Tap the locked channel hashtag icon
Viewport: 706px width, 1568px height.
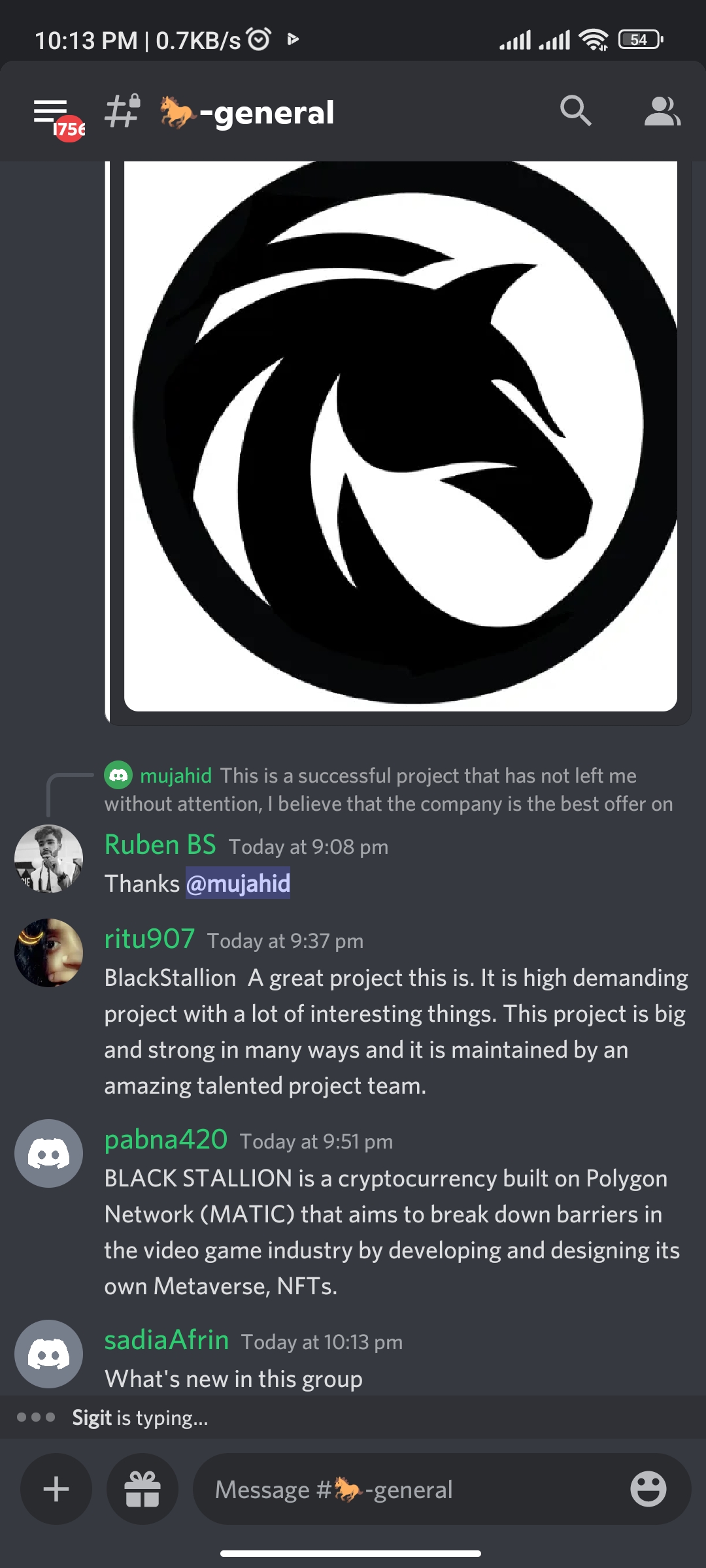pos(123,111)
